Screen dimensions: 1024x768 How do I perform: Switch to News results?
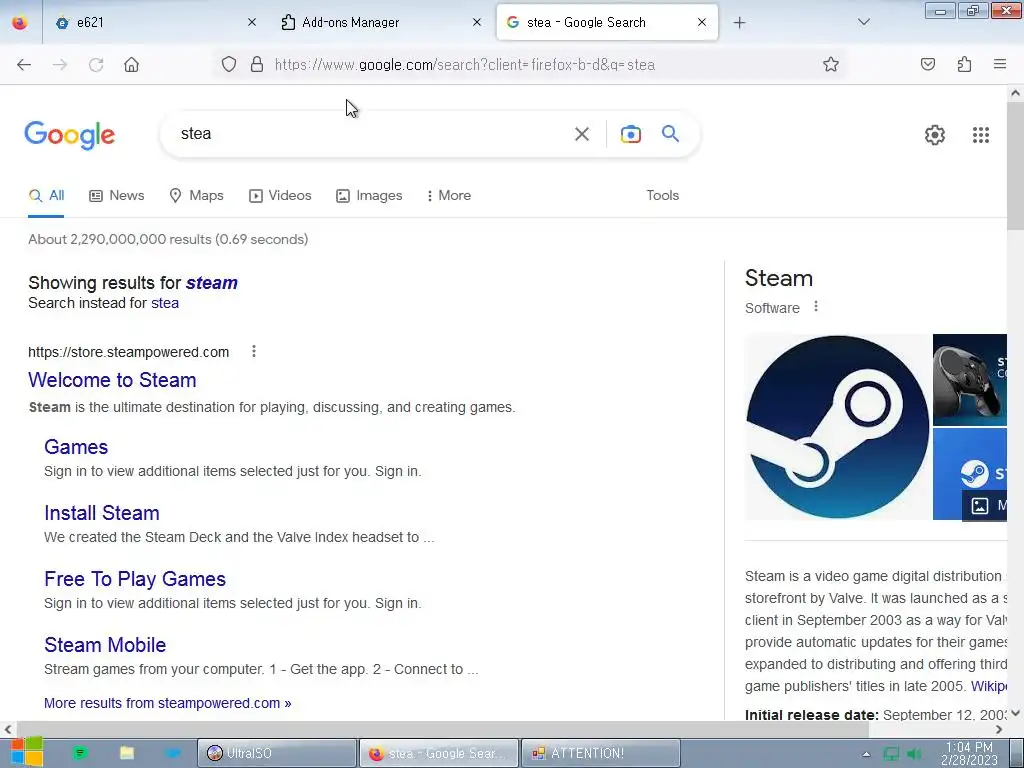tap(117, 195)
